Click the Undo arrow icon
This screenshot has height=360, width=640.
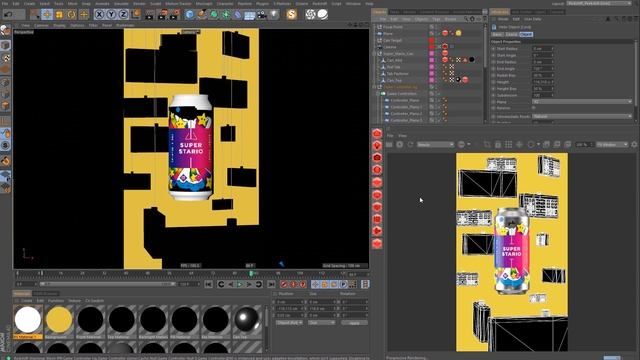[8, 14]
